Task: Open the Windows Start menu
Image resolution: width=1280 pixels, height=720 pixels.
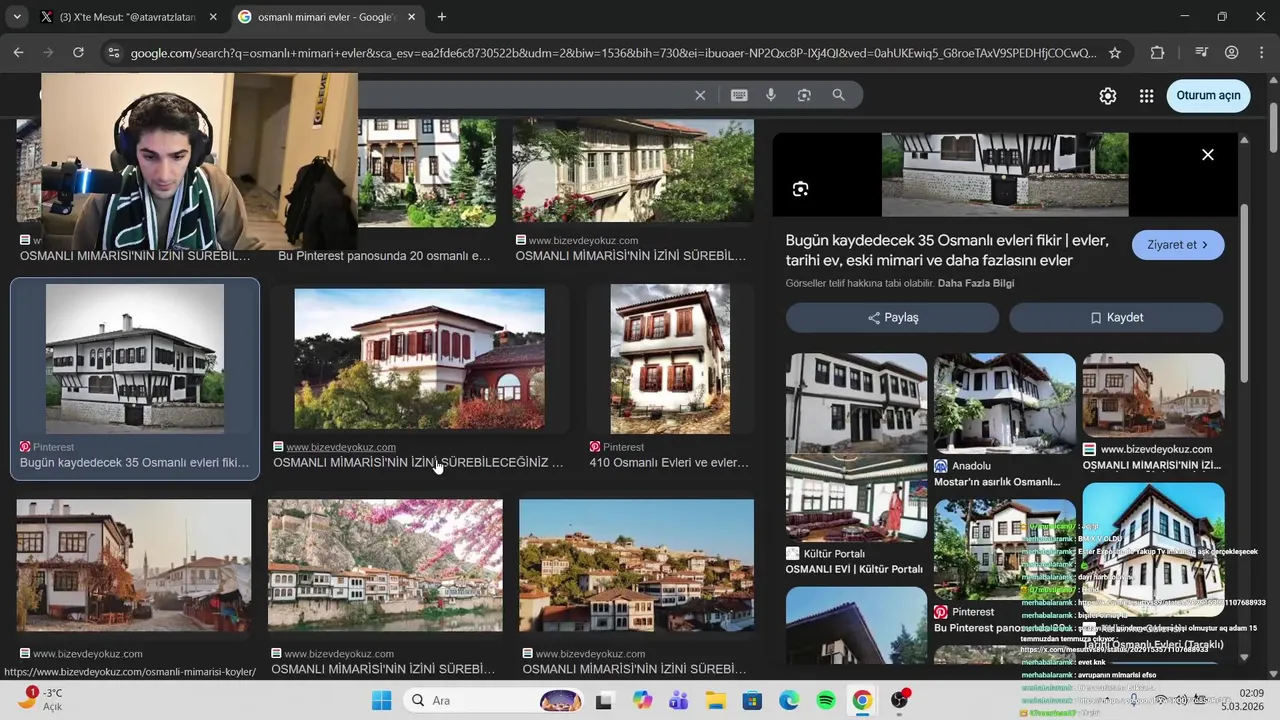Action: click(x=382, y=700)
